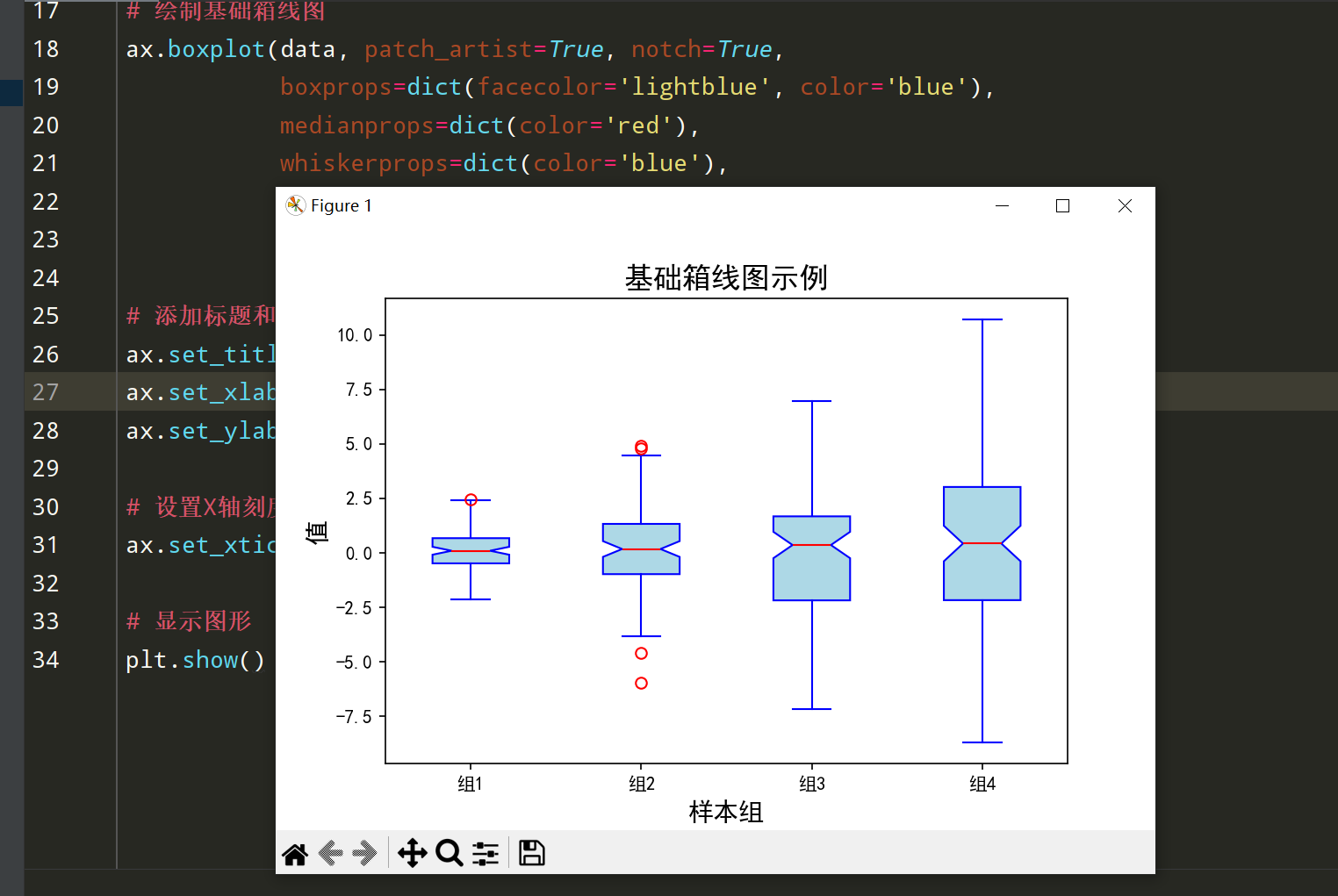Image resolution: width=1338 pixels, height=896 pixels.
Task: Click the 组2 tick label
Action: coord(641,784)
